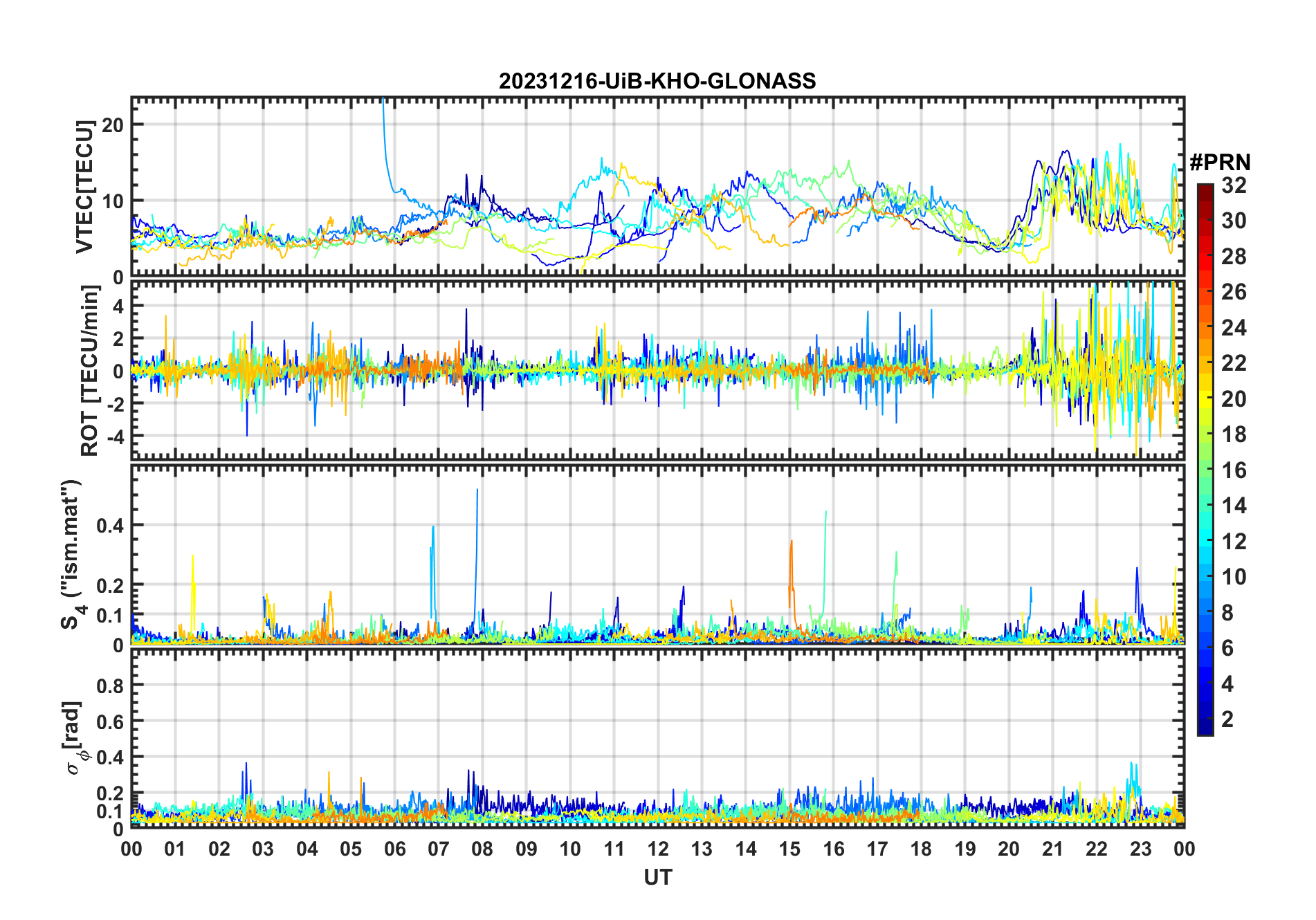The height and width of the screenshot is (920, 1316).
Task: Click the UT hour tick 15
Action: 789,849
